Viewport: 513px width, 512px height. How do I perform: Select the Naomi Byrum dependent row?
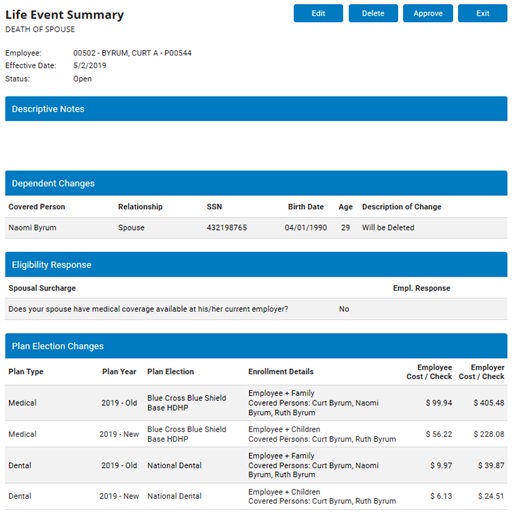pos(256,228)
